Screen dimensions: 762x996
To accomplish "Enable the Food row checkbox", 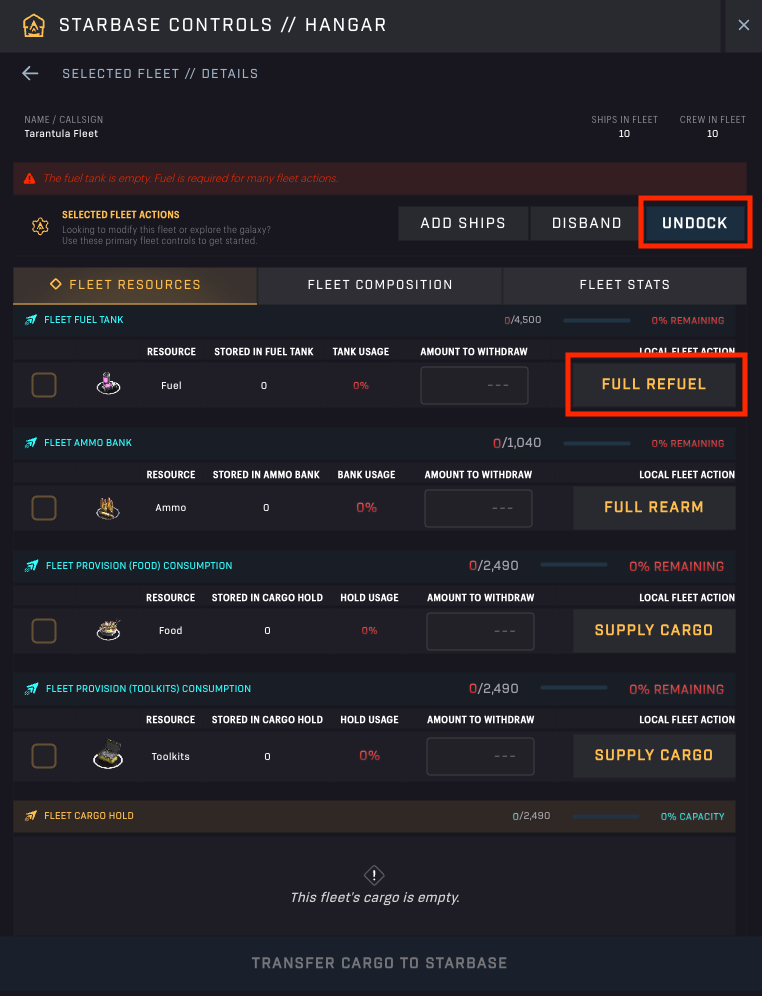I will click(44, 631).
